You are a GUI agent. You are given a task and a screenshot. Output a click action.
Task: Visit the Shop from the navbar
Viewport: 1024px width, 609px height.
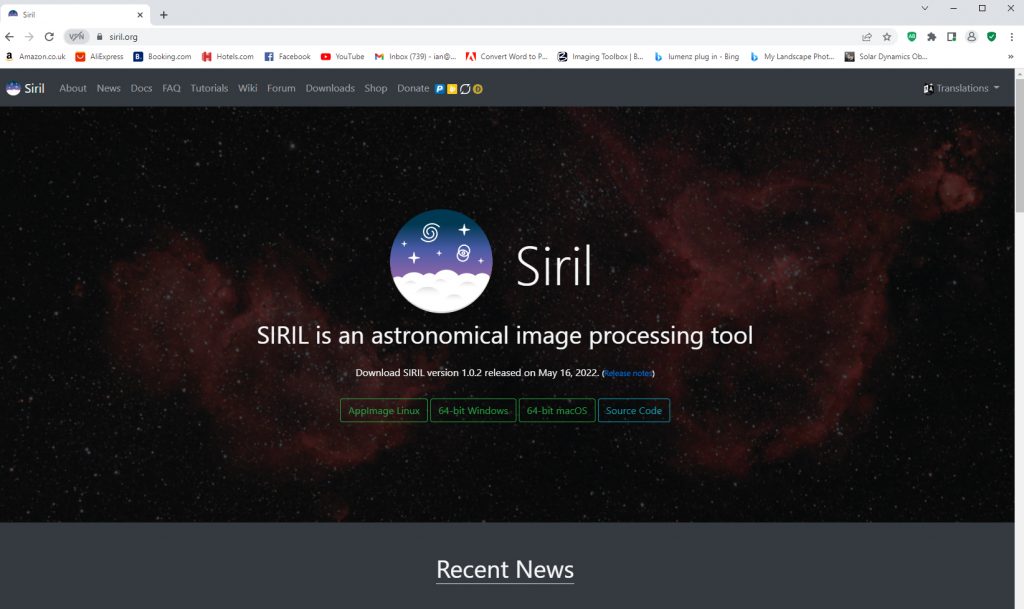[x=376, y=88]
